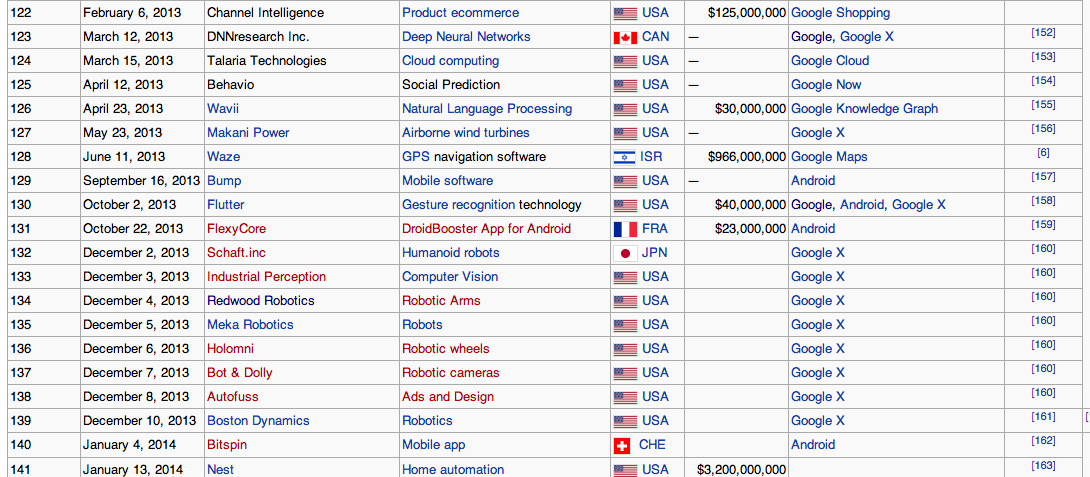Click the Japan flag in Schaft.inc row

(625, 253)
